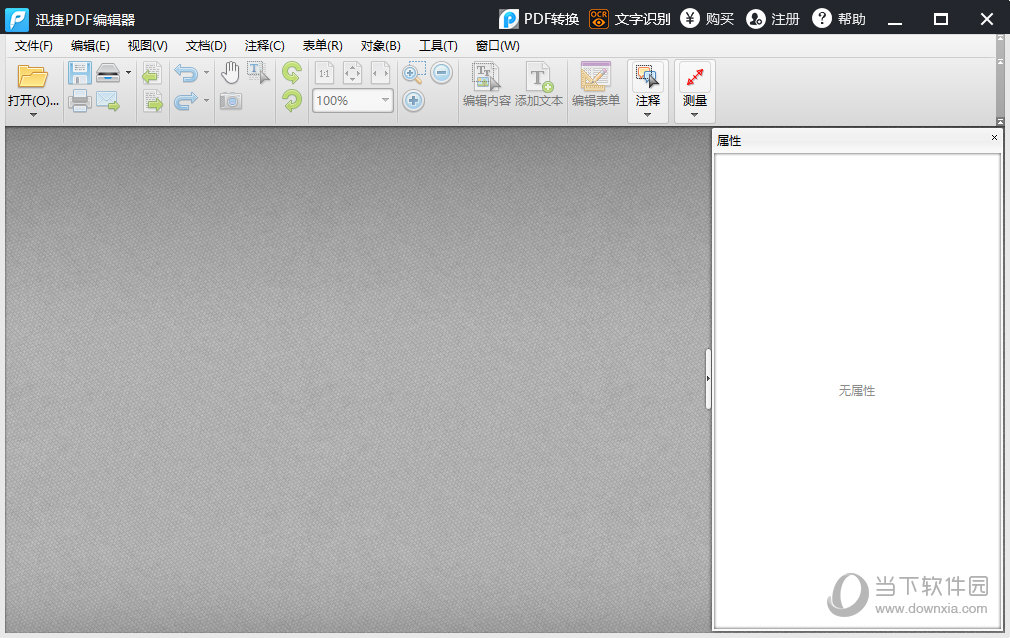Collapse the properties panel with the side handle
Viewport: 1010px width, 638px height.
pos(708,379)
